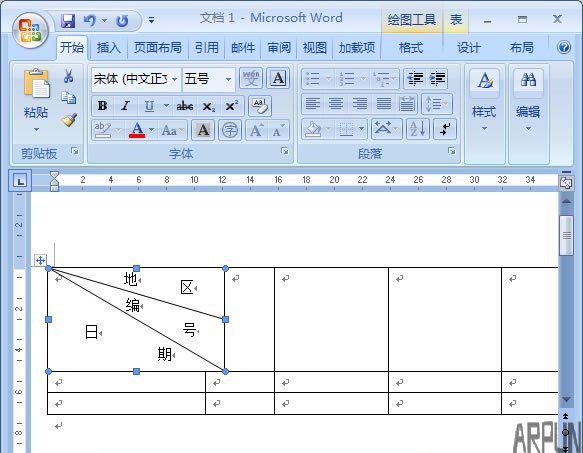
Task: Apply strikethrough formatting
Action: [x=185, y=106]
